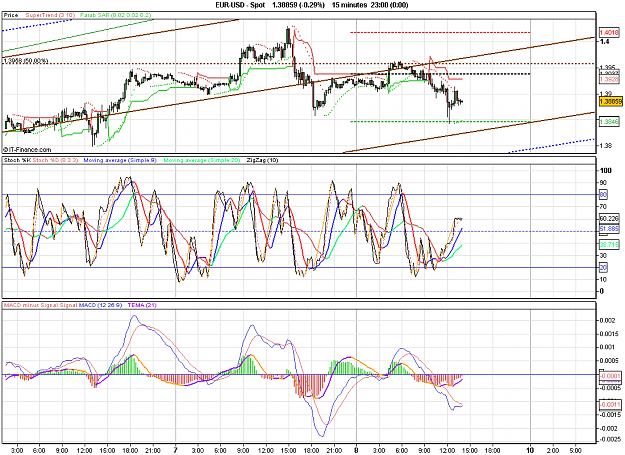Image resolution: width=625 pixels, height=455 pixels.
Task: Click the -0.0025 MACD axis label
Action: pos(609,440)
